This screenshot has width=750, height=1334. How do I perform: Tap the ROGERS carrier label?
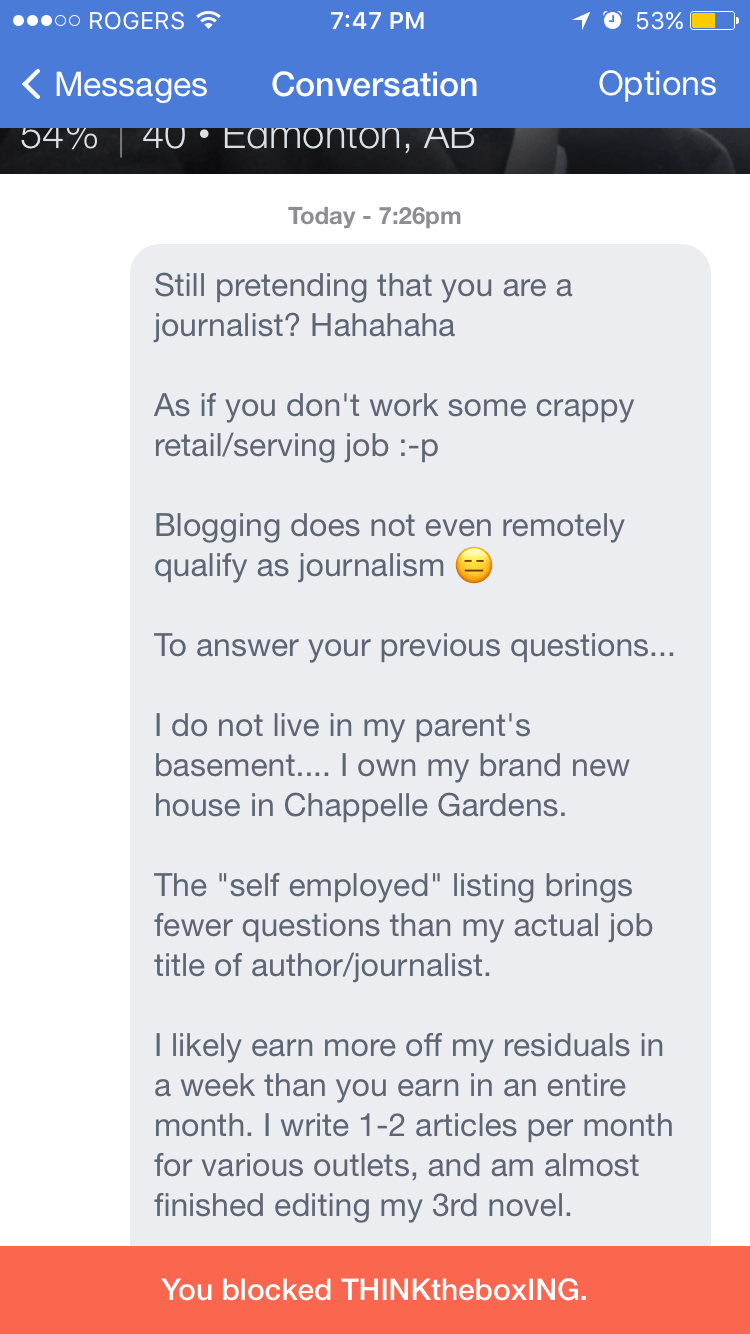tap(137, 20)
